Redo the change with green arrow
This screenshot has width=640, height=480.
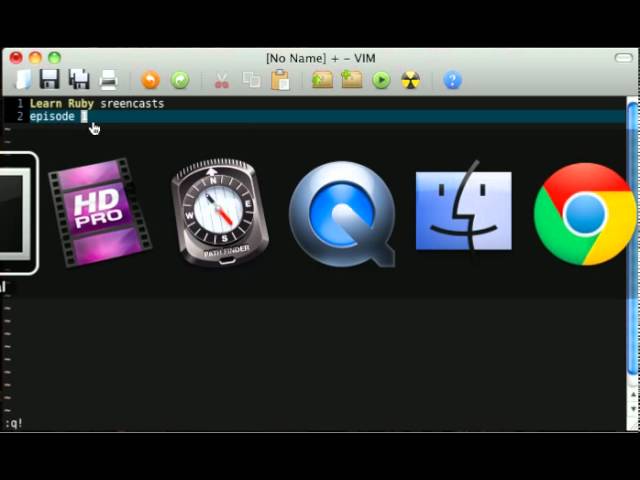pos(180,80)
